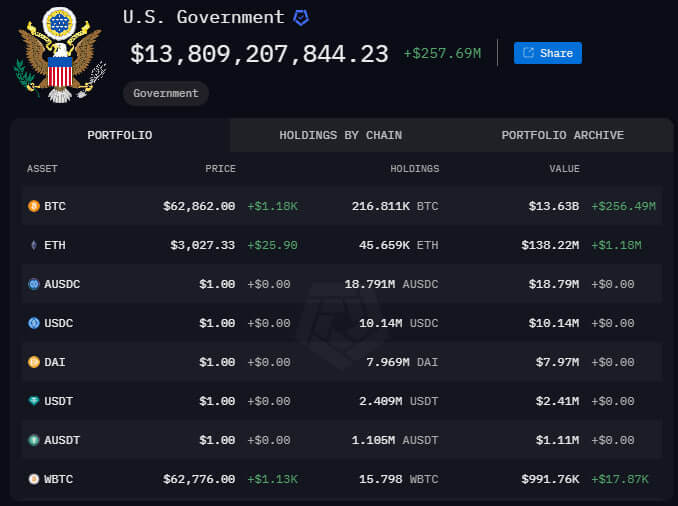Screen dimensions: 678x506
Task: Click AUSDT holdings 1.105M AUSDT
Action: coord(395,440)
